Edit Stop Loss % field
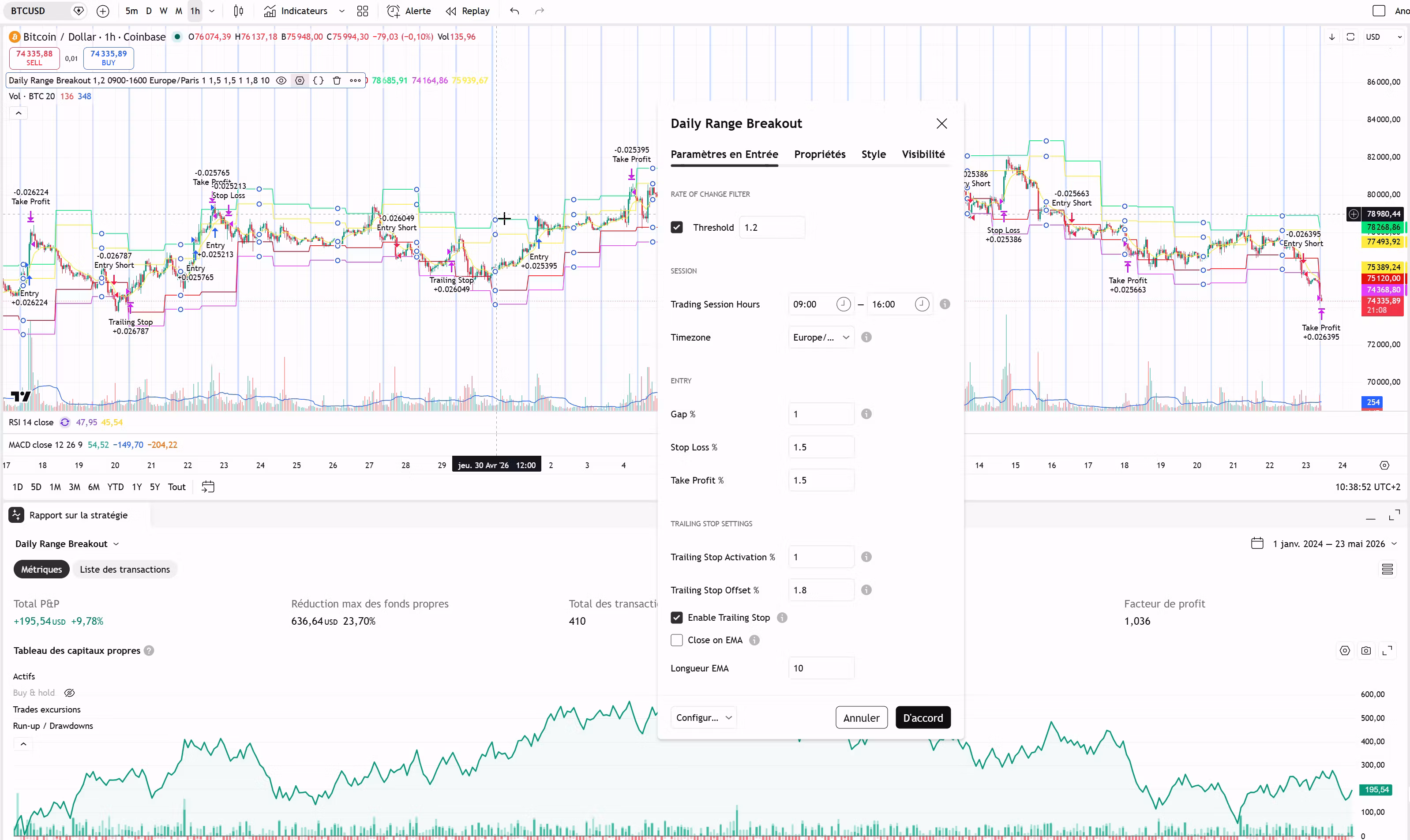 pos(821,447)
